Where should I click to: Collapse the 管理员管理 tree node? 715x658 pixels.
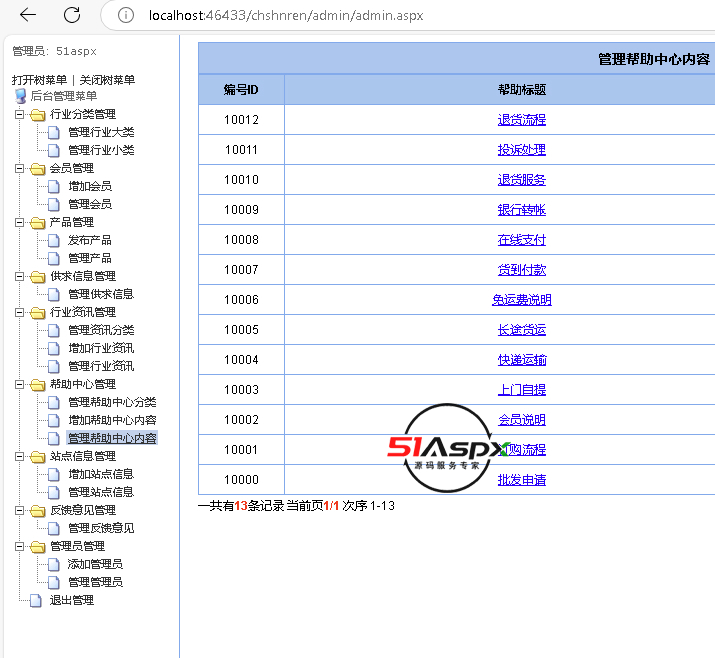(x=19, y=546)
